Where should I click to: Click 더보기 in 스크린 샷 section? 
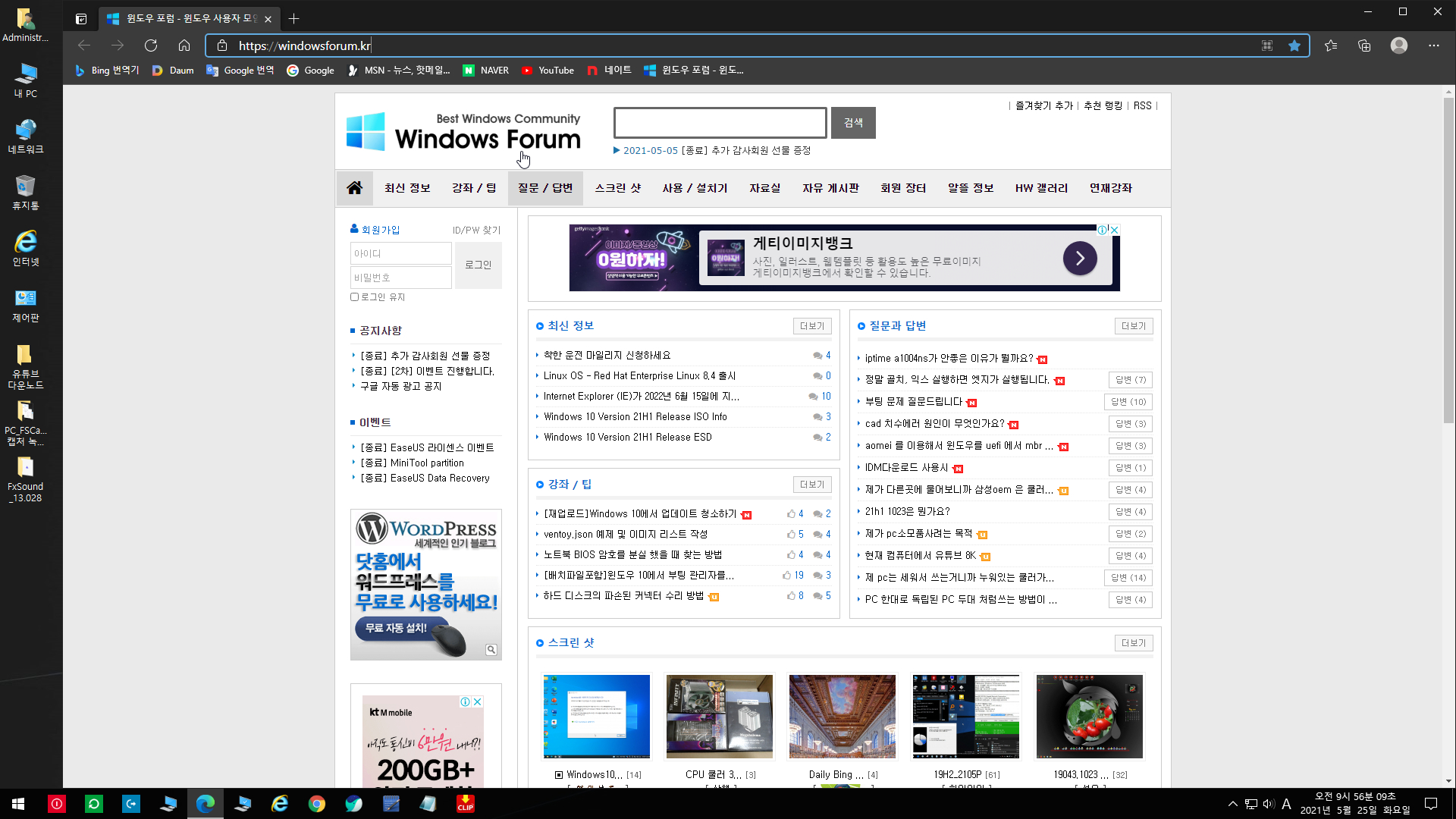pos(1134,643)
